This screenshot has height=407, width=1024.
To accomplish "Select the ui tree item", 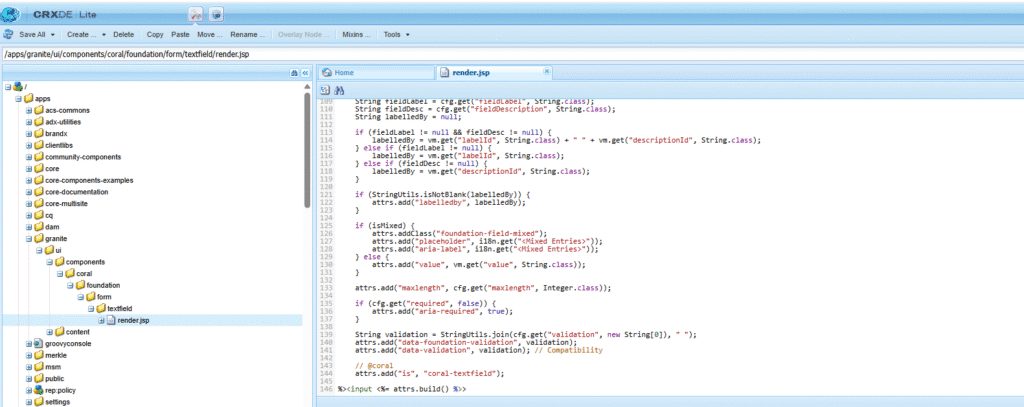I will tap(58, 250).
